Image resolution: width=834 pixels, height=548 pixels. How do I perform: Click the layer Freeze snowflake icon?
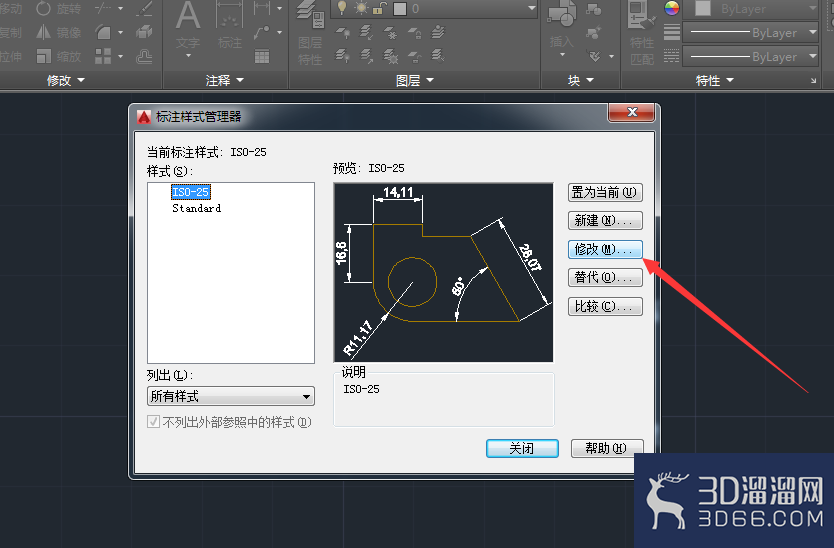point(390,32)
